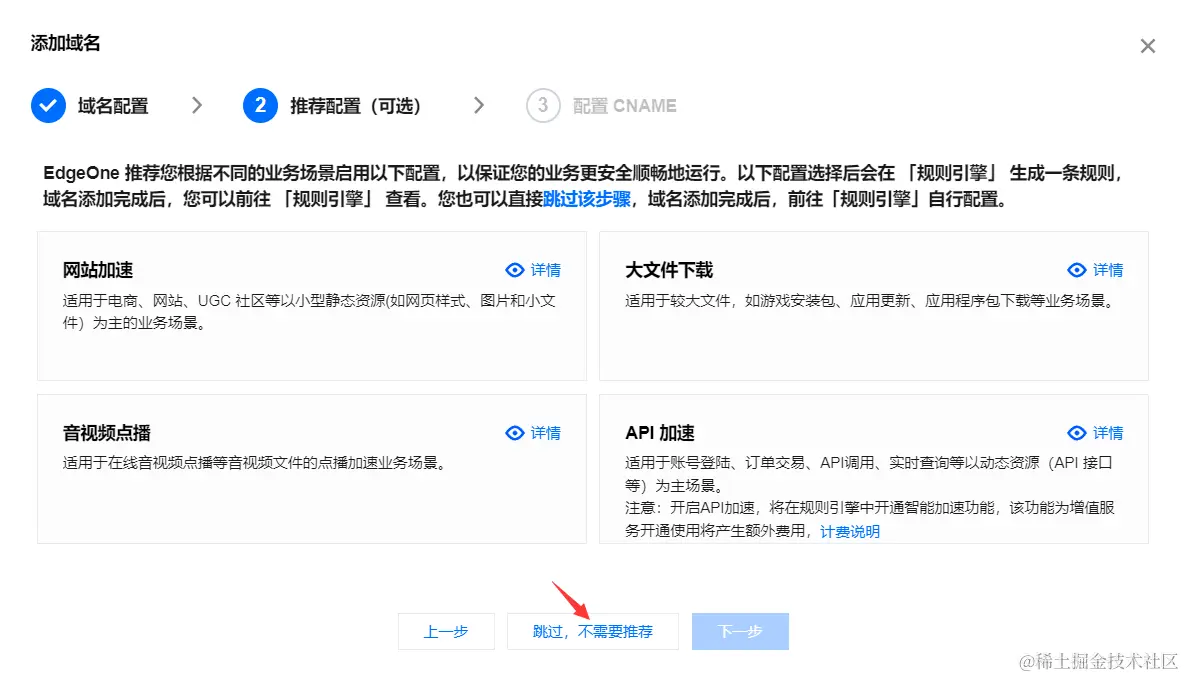The image size is (1185, 678).
Task: Click the 下一步 button
Action: 740,631
